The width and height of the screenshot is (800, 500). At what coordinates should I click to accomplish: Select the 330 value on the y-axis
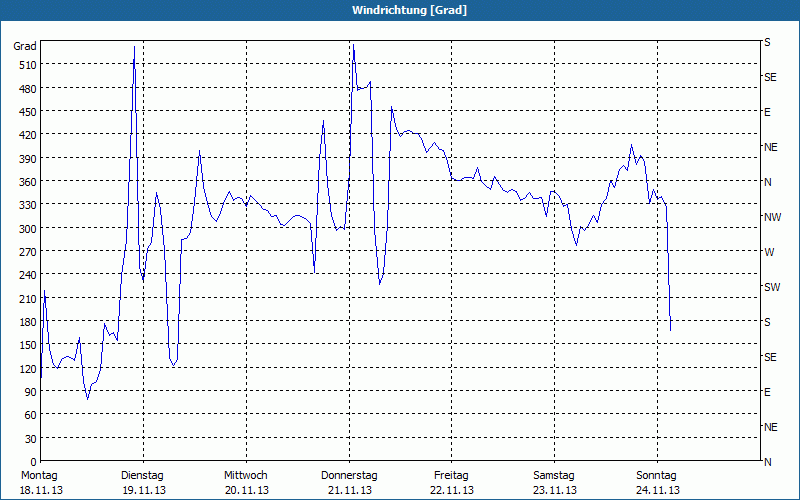(28, 205)
